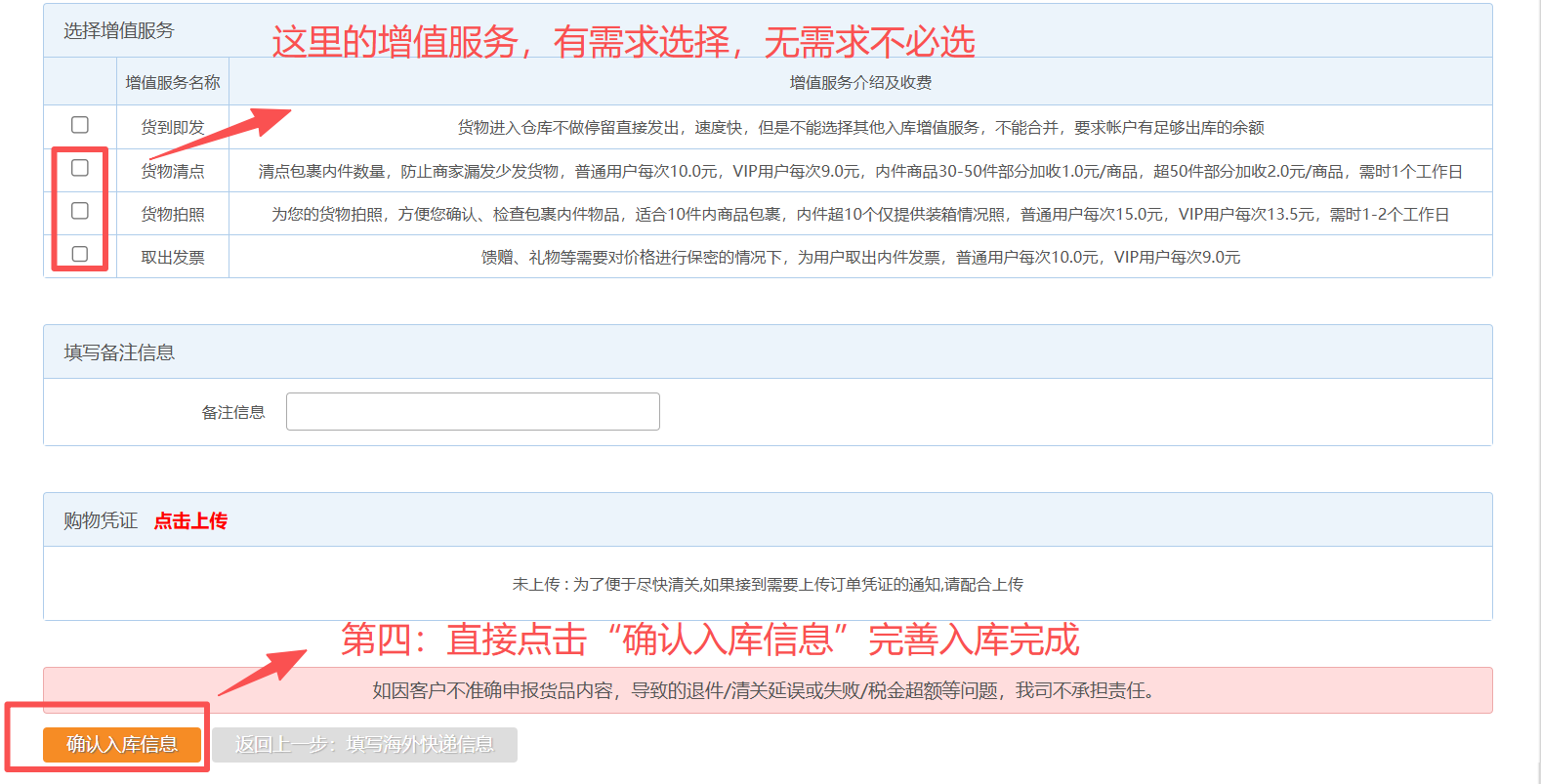Click the 货物拍照 service name cell
1541x784 pixels.
173,214
